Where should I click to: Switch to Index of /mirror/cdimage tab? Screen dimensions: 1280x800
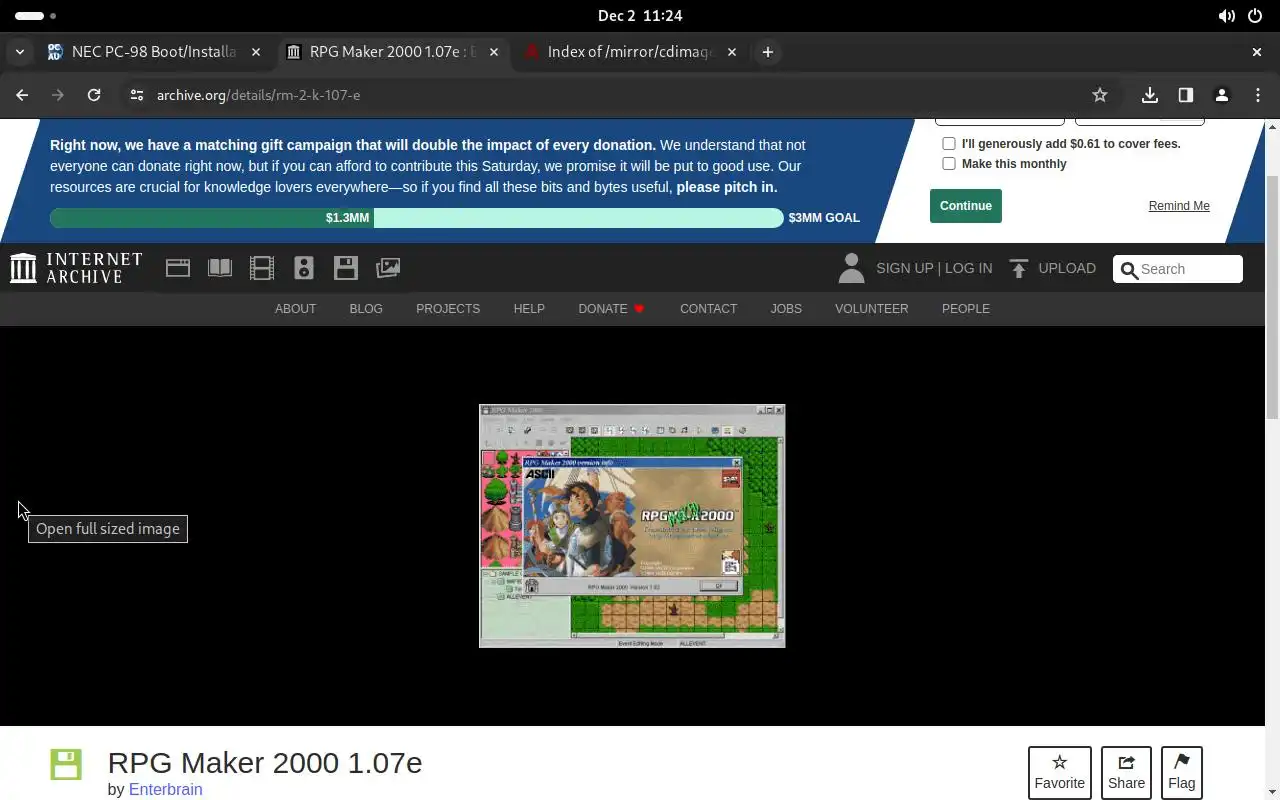tap(631, 52)
